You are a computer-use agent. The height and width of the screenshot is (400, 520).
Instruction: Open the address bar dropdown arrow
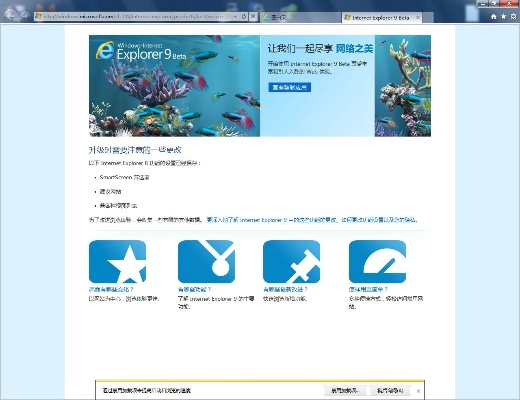point(236,16)
